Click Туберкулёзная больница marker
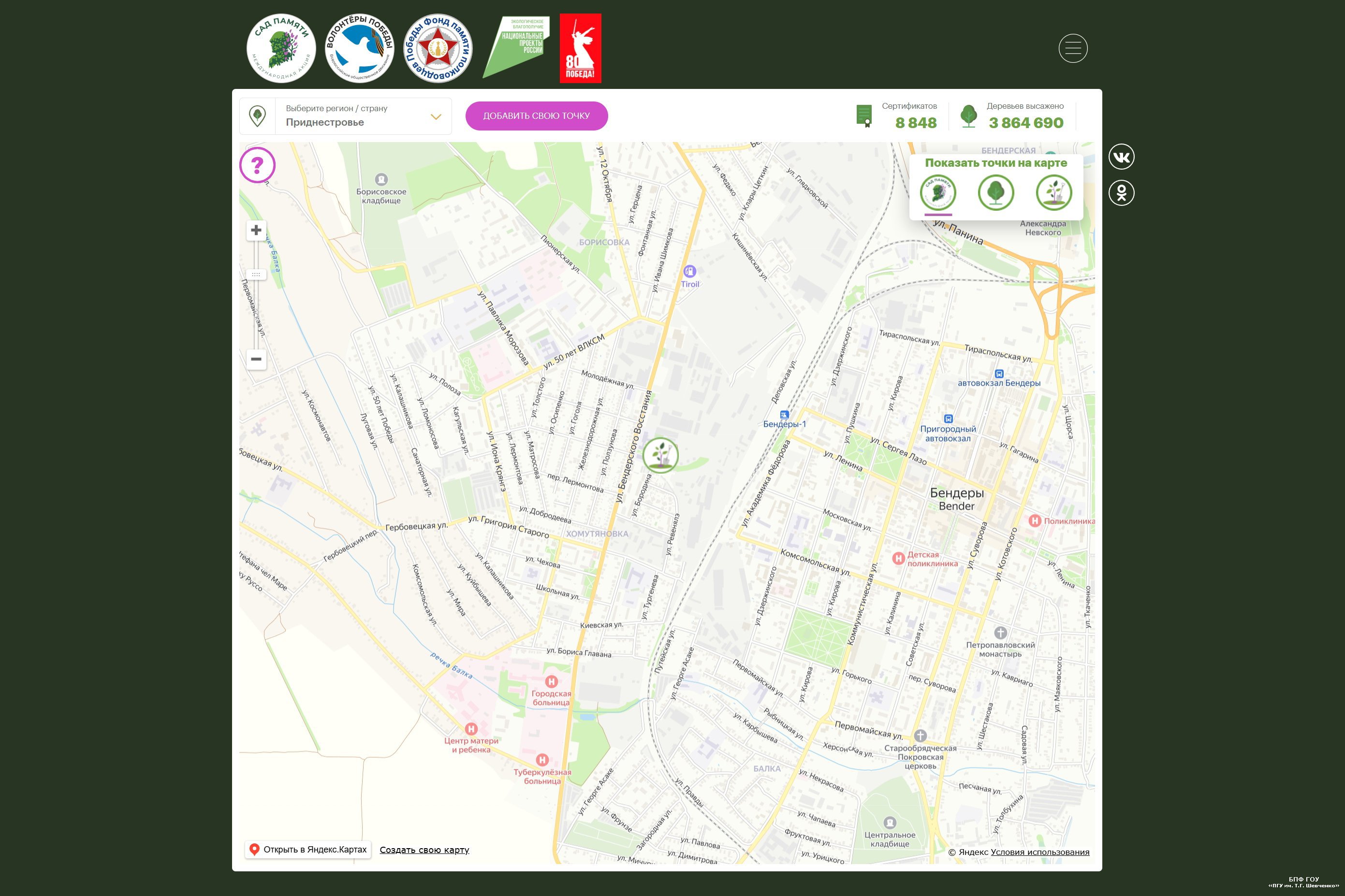The image size is (1345, 896). pos(542,760)
